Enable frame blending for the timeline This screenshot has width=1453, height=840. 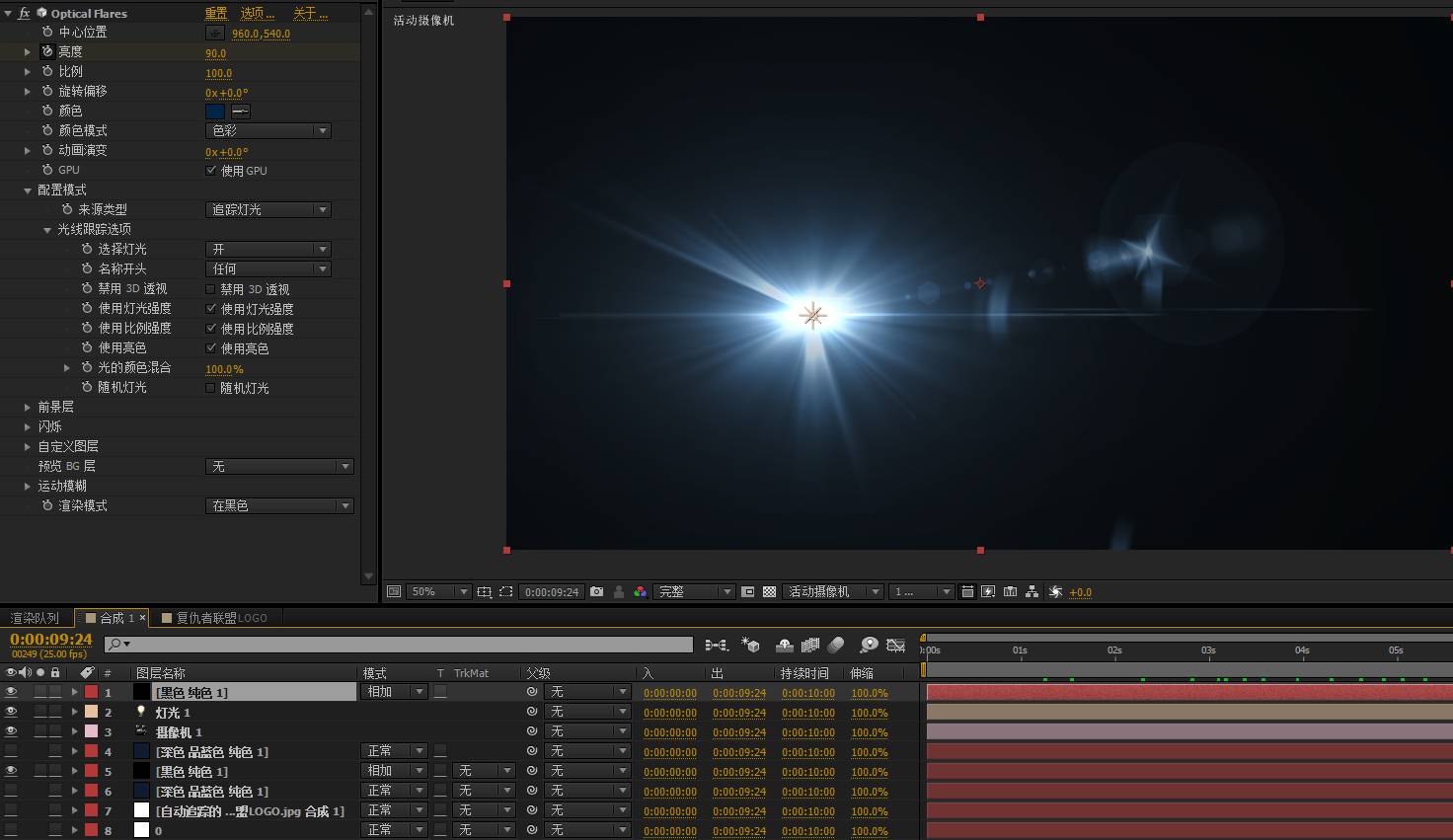[810, 645]
